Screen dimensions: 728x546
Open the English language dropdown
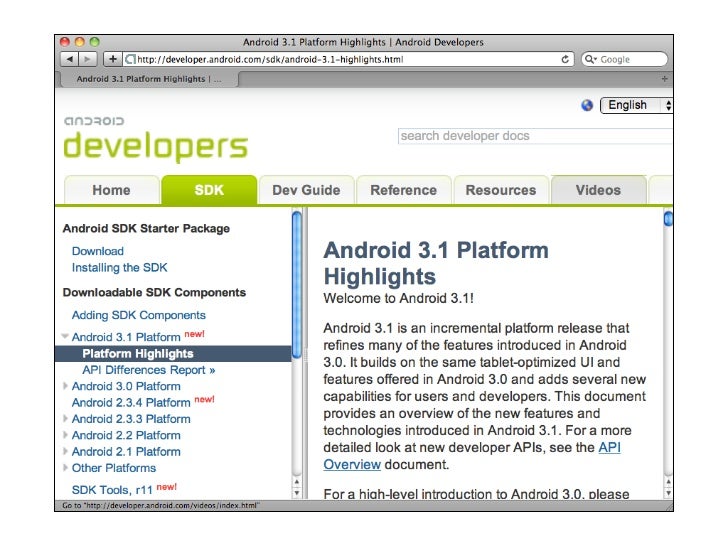[636, 105]
